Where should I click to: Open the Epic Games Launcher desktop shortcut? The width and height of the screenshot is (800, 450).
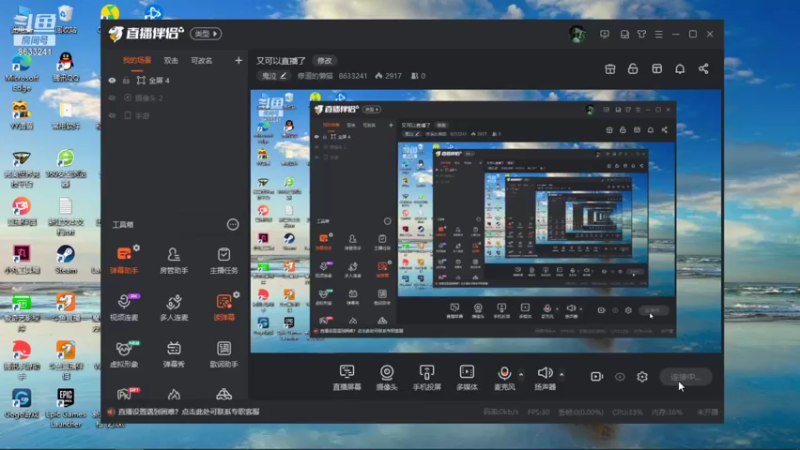click(65, 408)
